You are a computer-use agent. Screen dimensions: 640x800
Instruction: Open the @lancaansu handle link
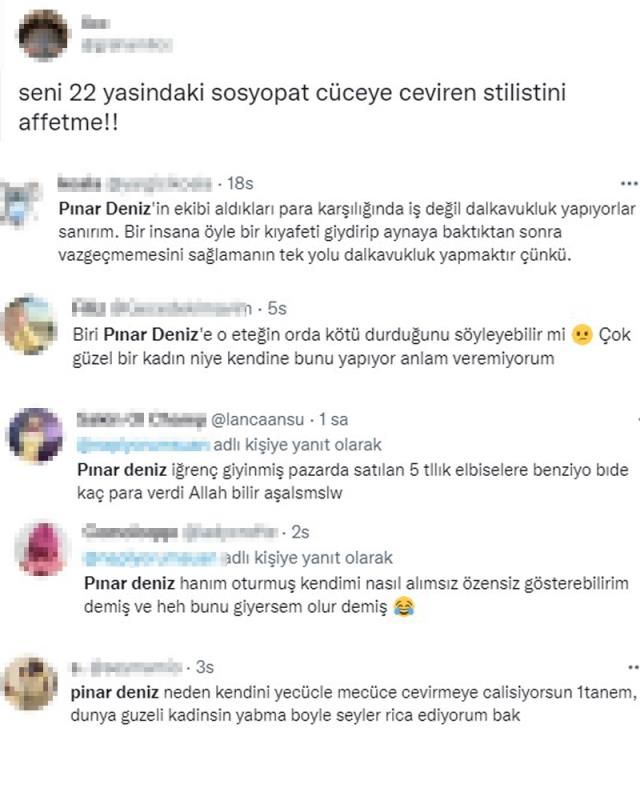click(257, 419)
